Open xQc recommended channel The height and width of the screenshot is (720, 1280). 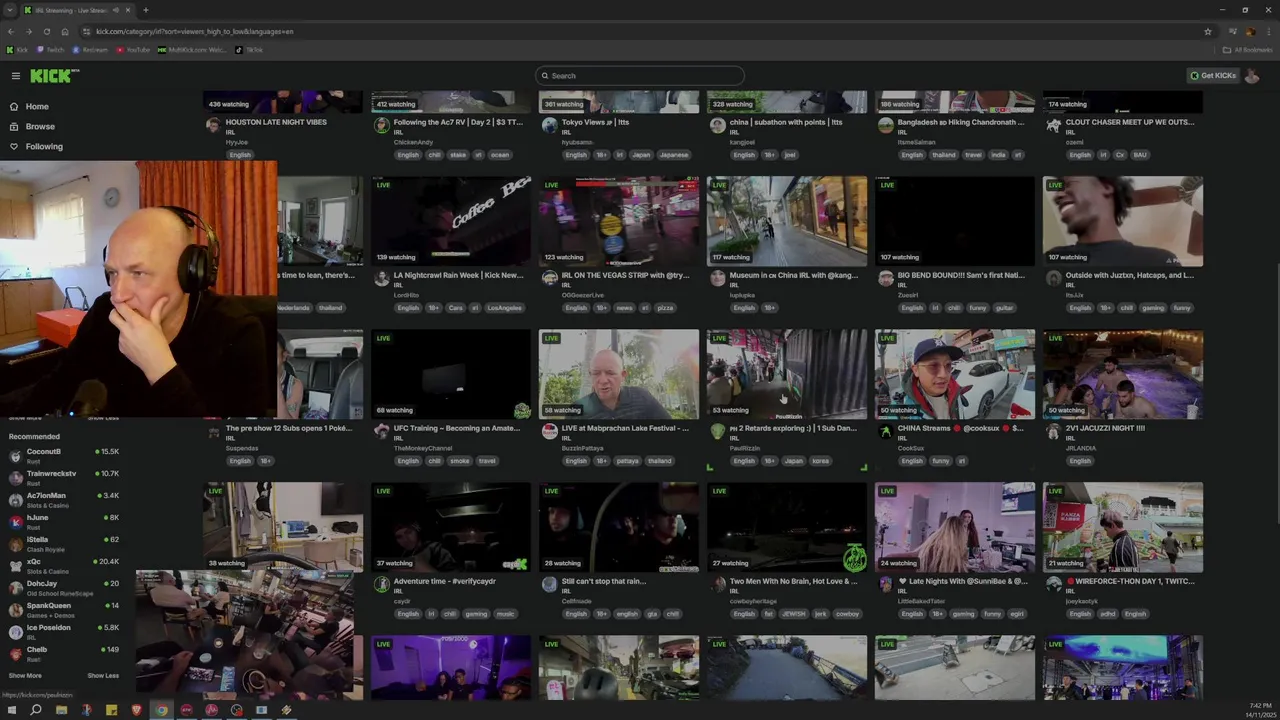[x=62, y=565]
